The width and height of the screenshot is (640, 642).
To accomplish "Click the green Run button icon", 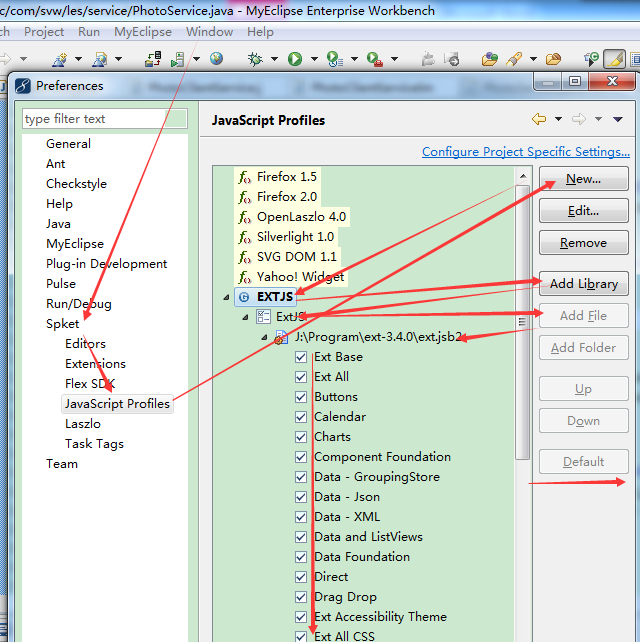I will pyautogui.click(x=295, y=59).
